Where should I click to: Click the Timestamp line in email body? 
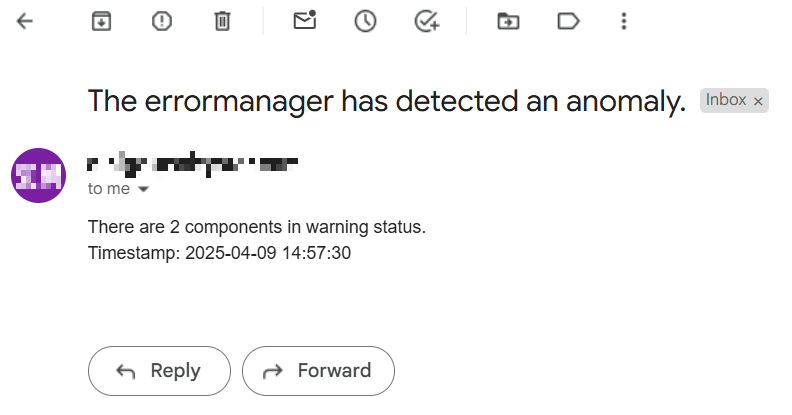pyautogui.click(x=219, y=253)
